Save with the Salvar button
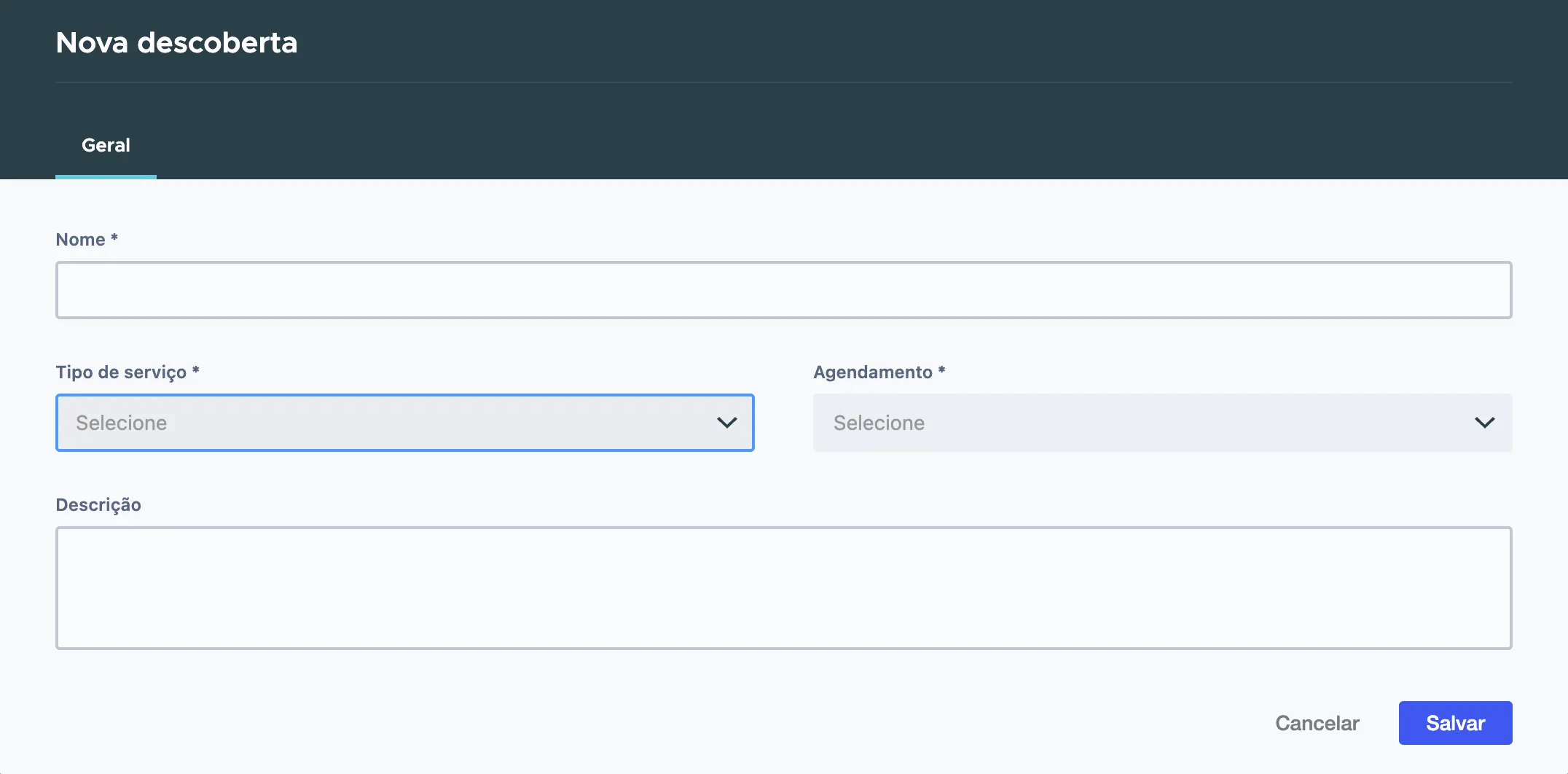This screenshot has height=774, width=1568. pyautogui.click(x=1455, y=723)
